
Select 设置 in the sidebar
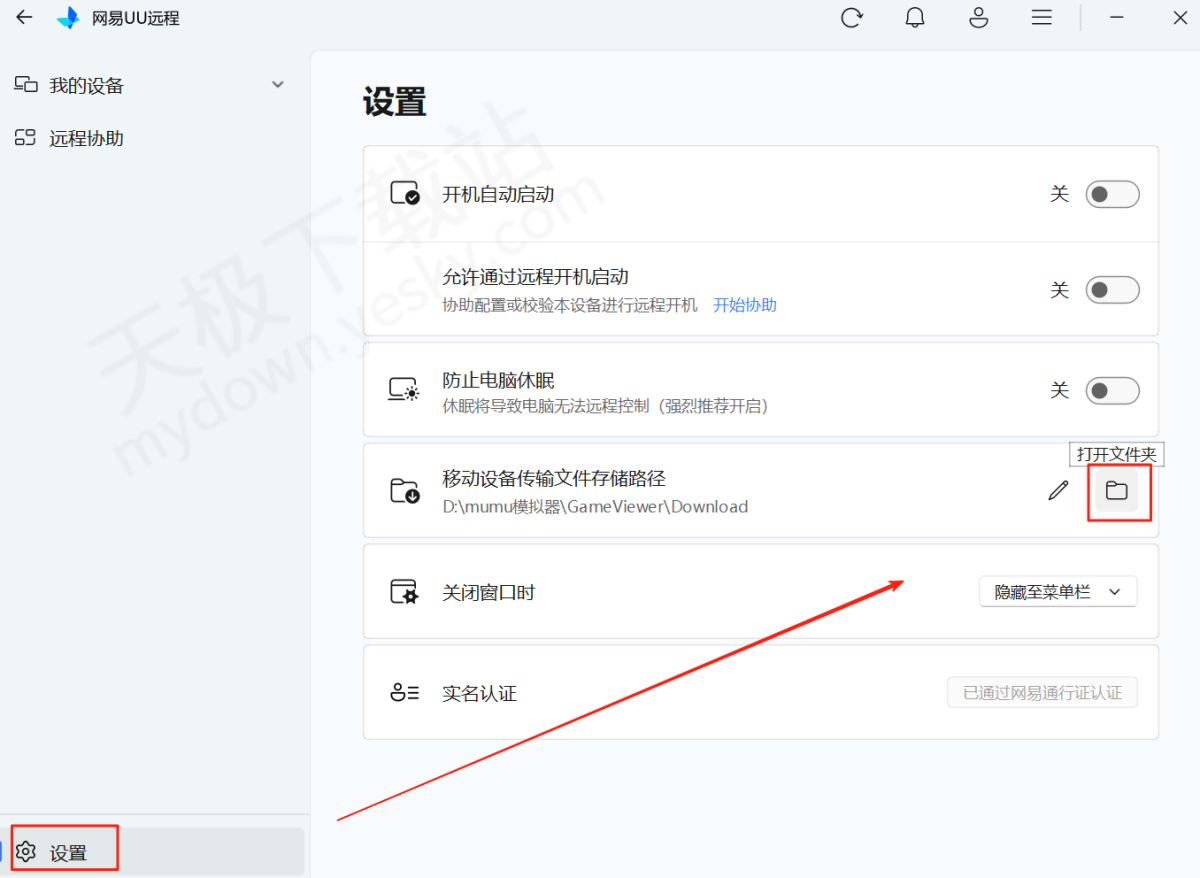click(x=68, y=852)
